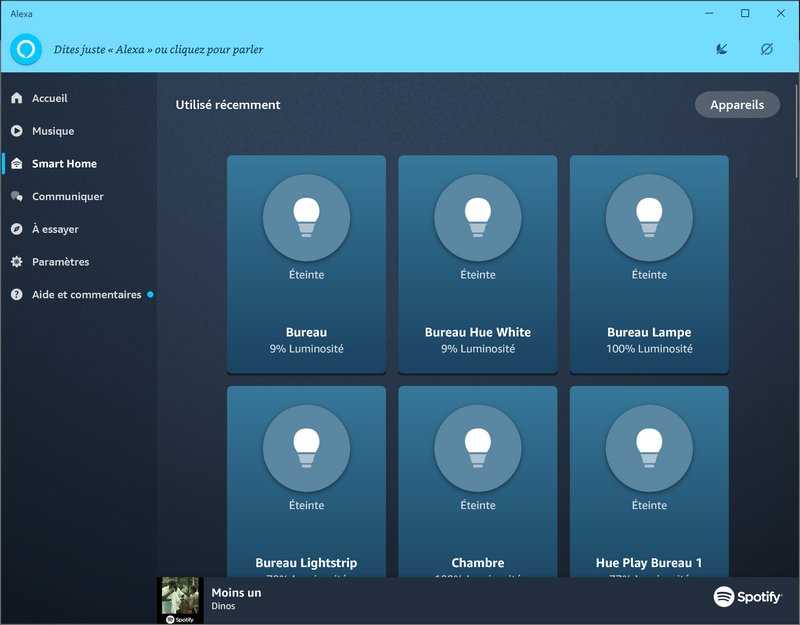This screenshot has width=800, height=625.
Task: Click the question mark icon beside Aide
Action: (16, 295)
